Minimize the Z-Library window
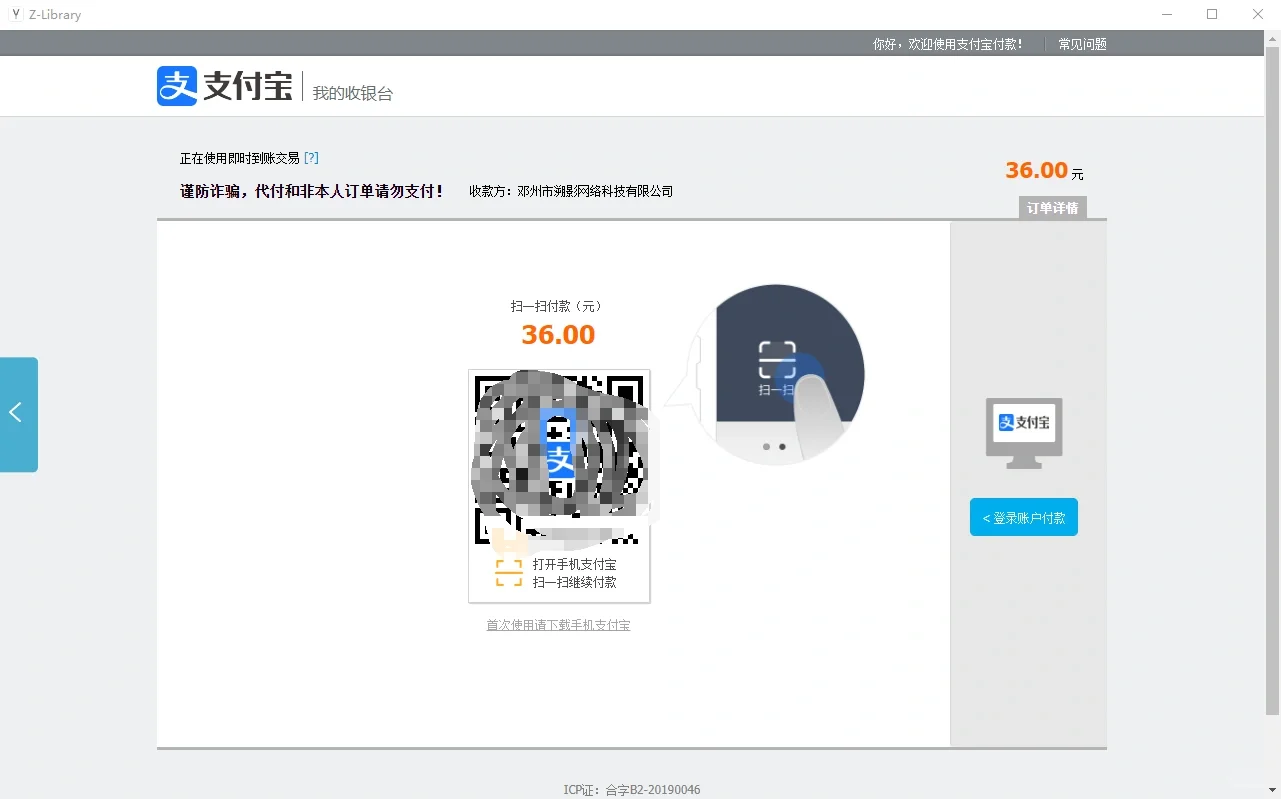The height and width of the screenshot is (799, 1281). (x=1167, y=14)
